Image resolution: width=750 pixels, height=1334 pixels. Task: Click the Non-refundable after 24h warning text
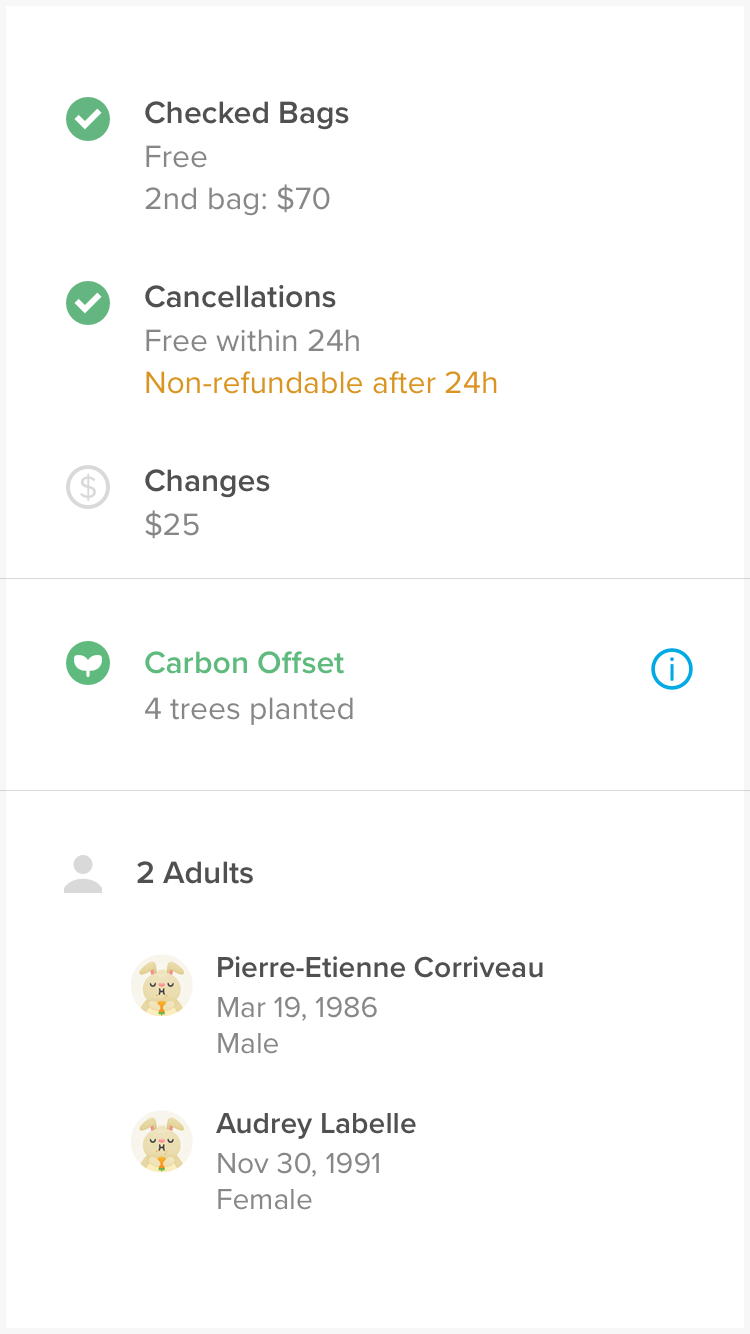coord(321,383)
